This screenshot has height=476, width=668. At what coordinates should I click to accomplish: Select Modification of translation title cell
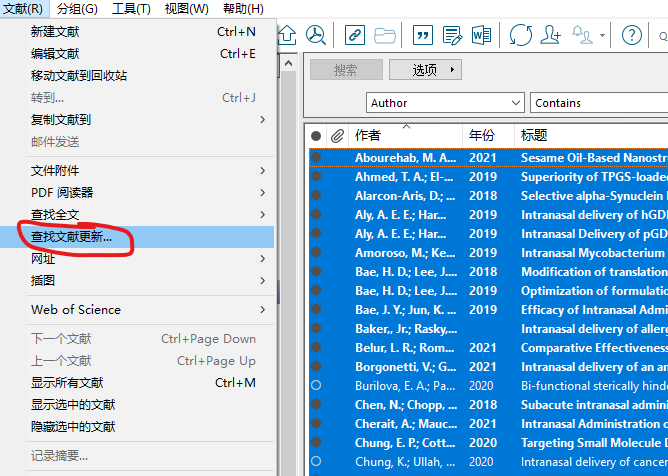[x=594, y=271]
